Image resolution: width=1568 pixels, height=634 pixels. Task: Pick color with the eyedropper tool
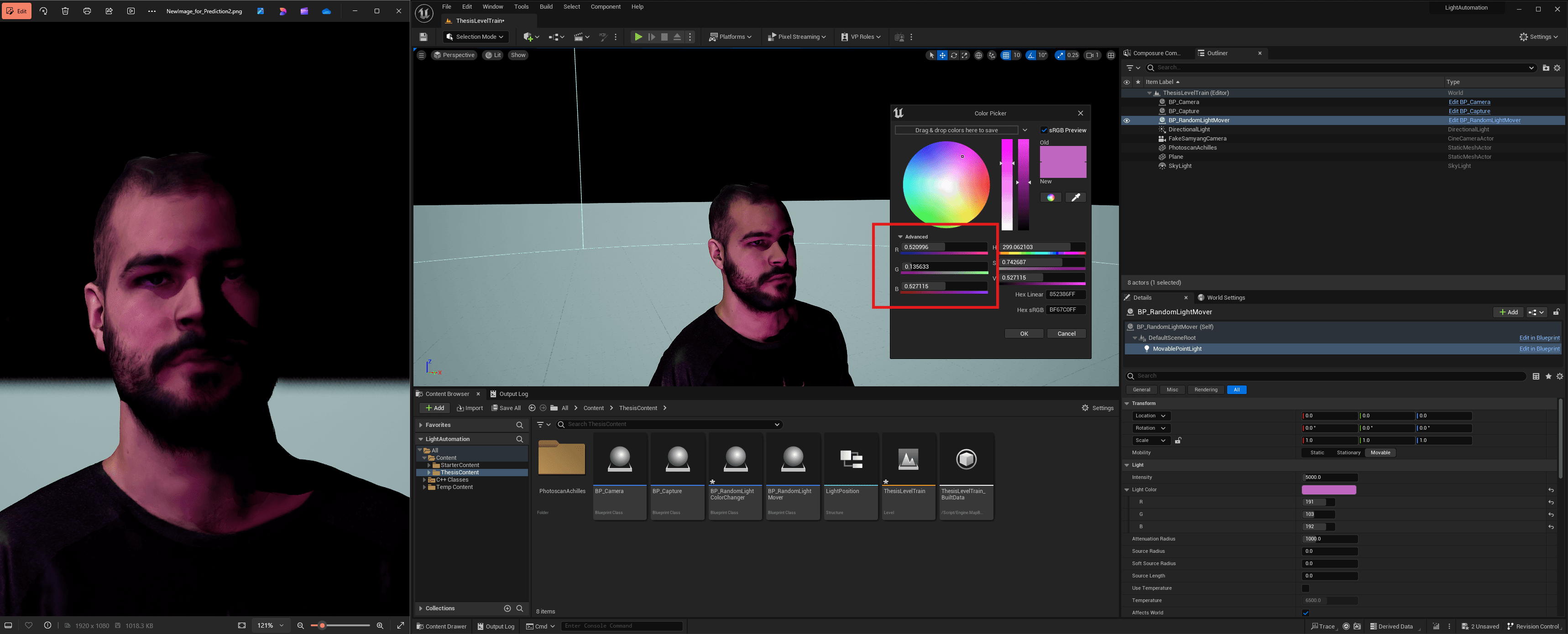[x=1076, y=197]
